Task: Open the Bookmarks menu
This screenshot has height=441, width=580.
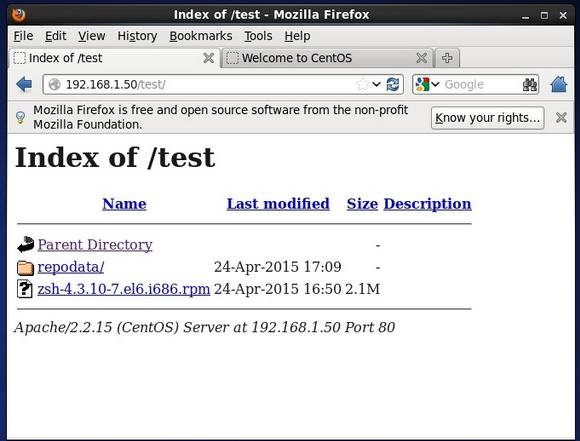Action: point(201,36)
